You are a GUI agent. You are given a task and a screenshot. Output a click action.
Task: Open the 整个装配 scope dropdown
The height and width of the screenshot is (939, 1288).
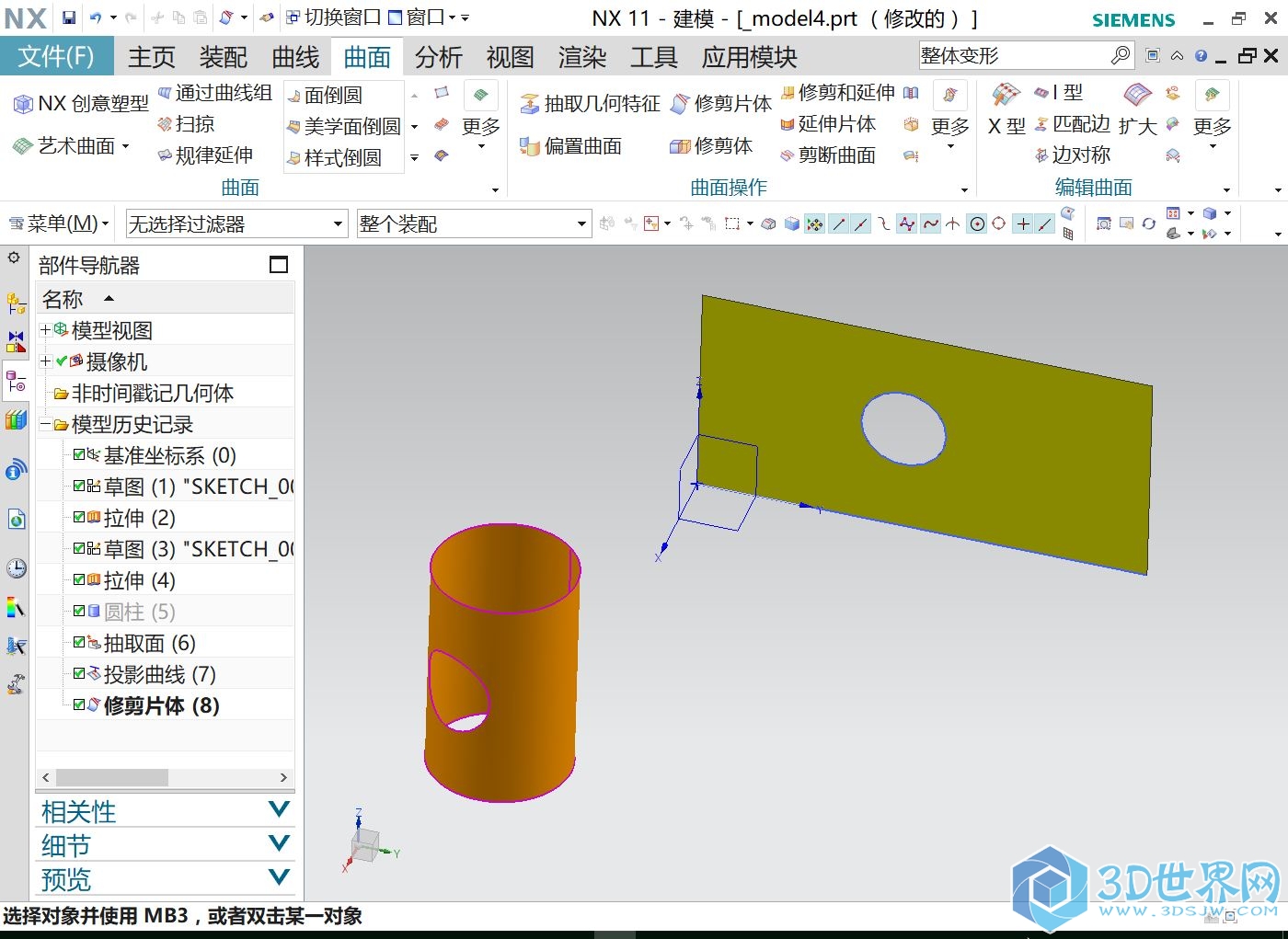click(473, 223)
